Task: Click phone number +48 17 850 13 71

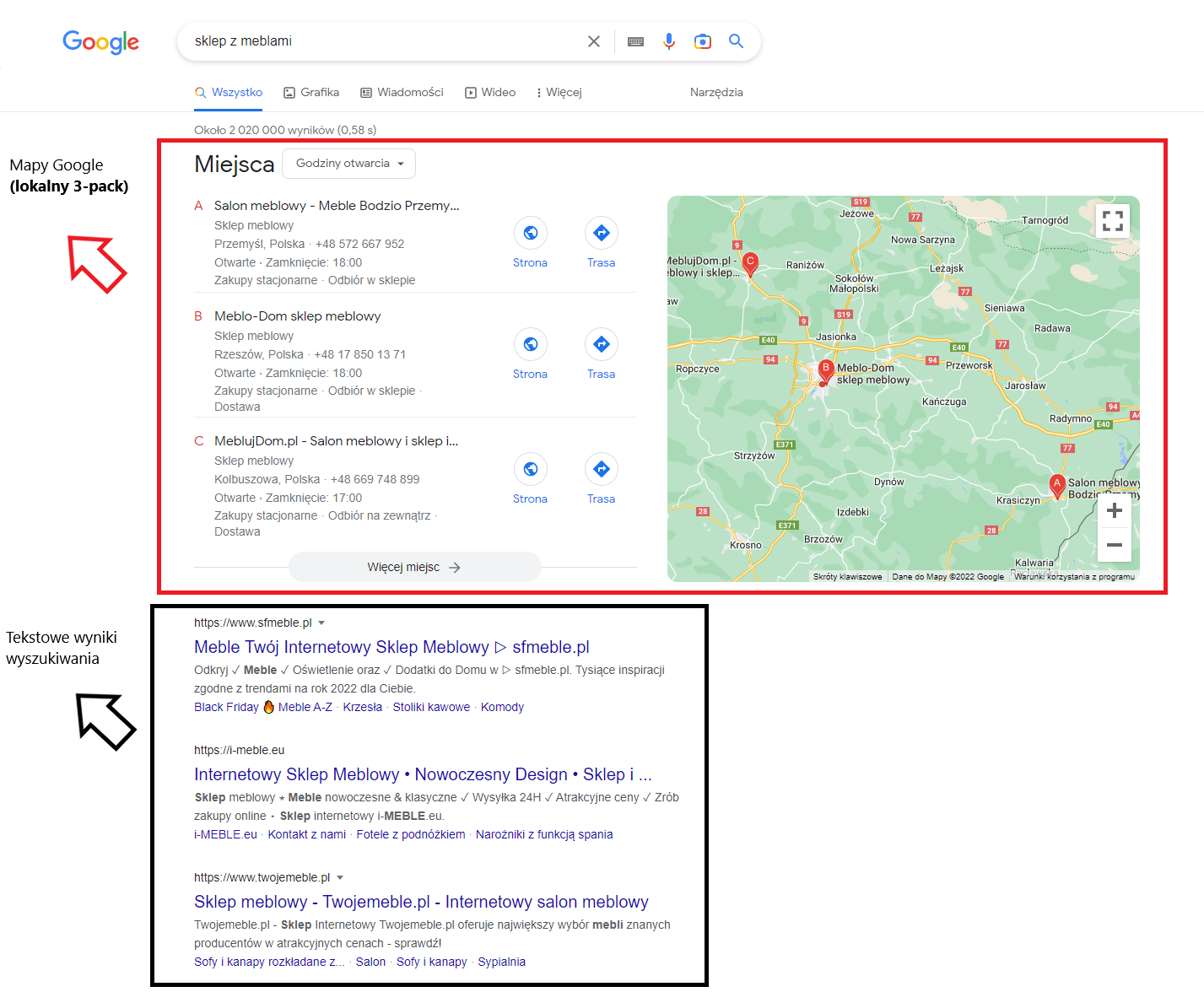Action: click(x=360, y=355)
